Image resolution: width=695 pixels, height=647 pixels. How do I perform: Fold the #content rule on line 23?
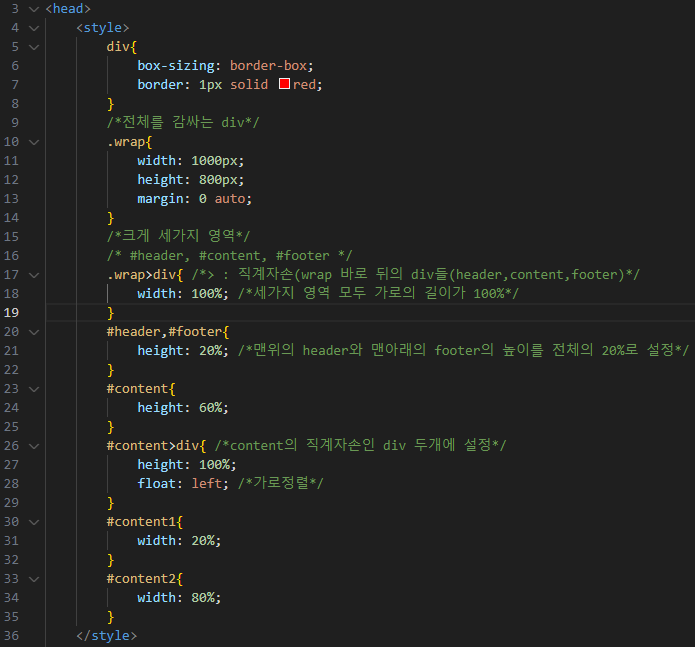(x=34, y=389)
